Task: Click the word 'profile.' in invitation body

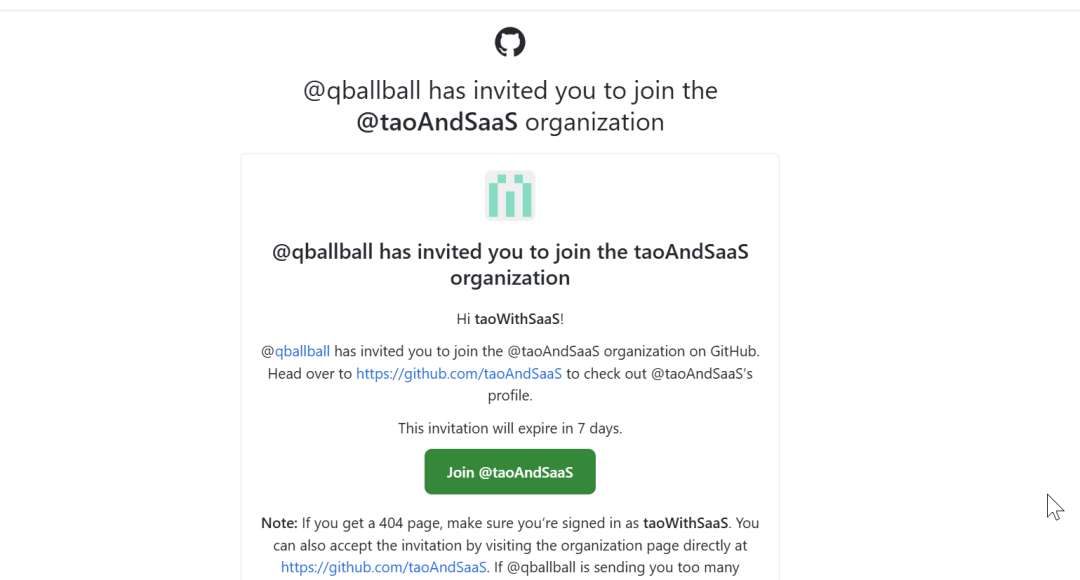Action: [x=510, y=395]
